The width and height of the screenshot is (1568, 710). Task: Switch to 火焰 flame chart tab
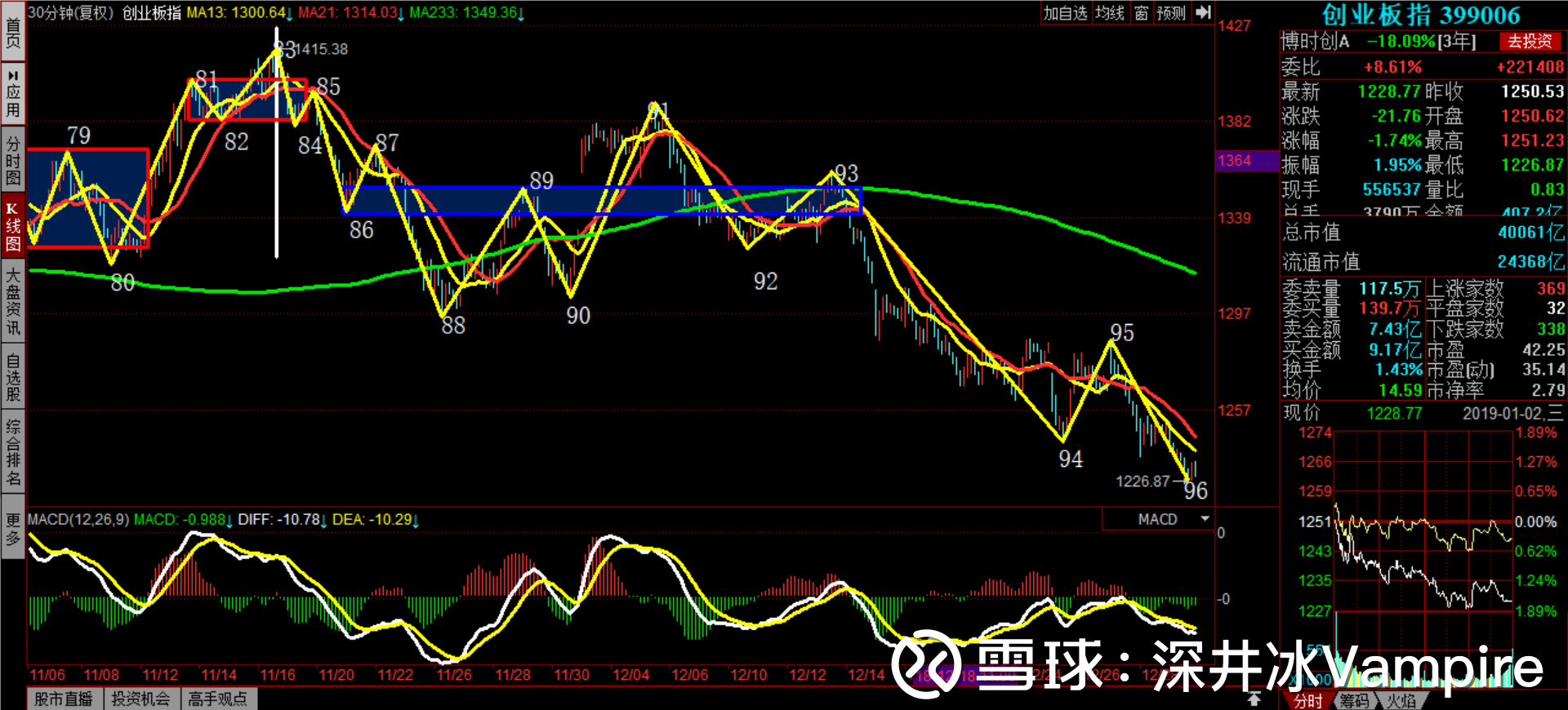pos(1401,700)
